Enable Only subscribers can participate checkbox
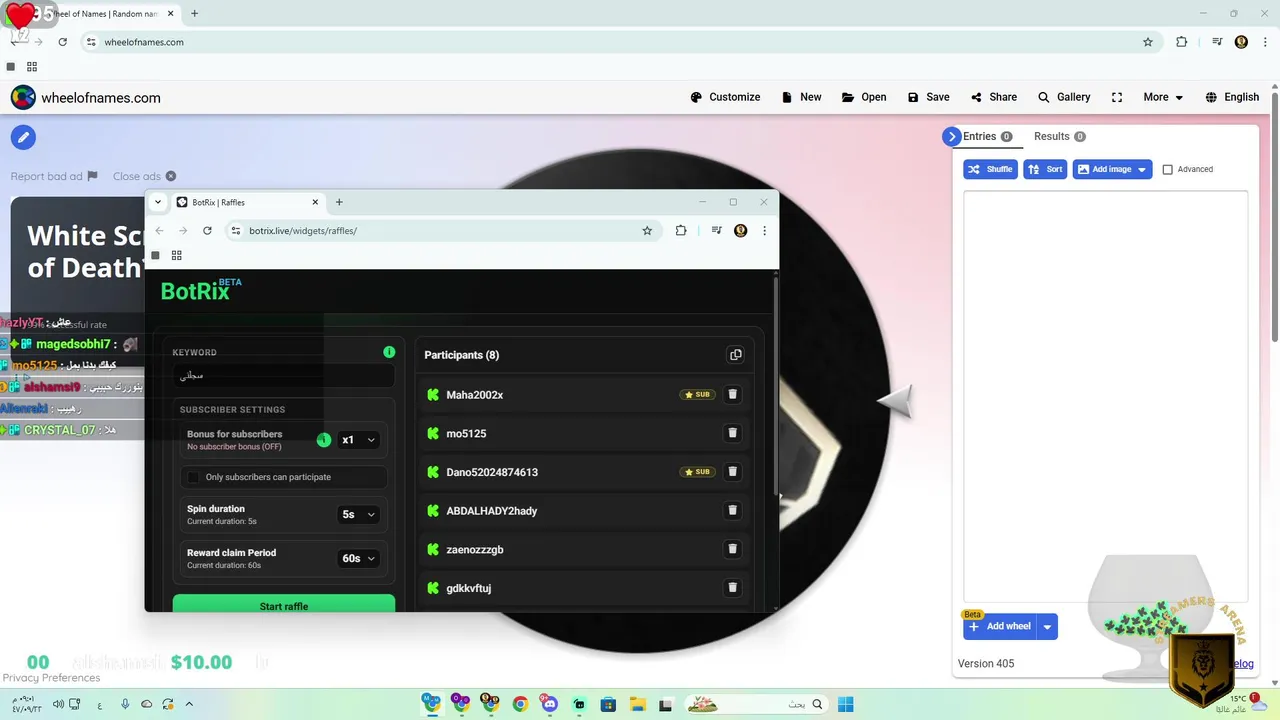Image resolution: width=1280 pixels, height=720 pixels. pos(194,477)
